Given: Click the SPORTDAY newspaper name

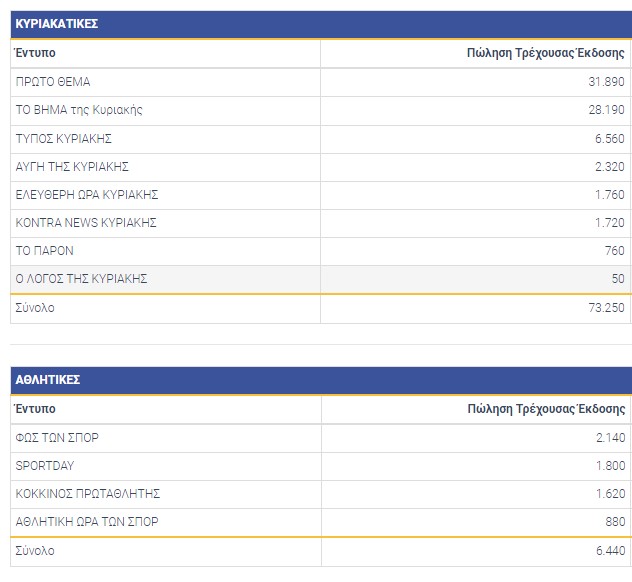Looking at the screenshot, I should point(45,465).
